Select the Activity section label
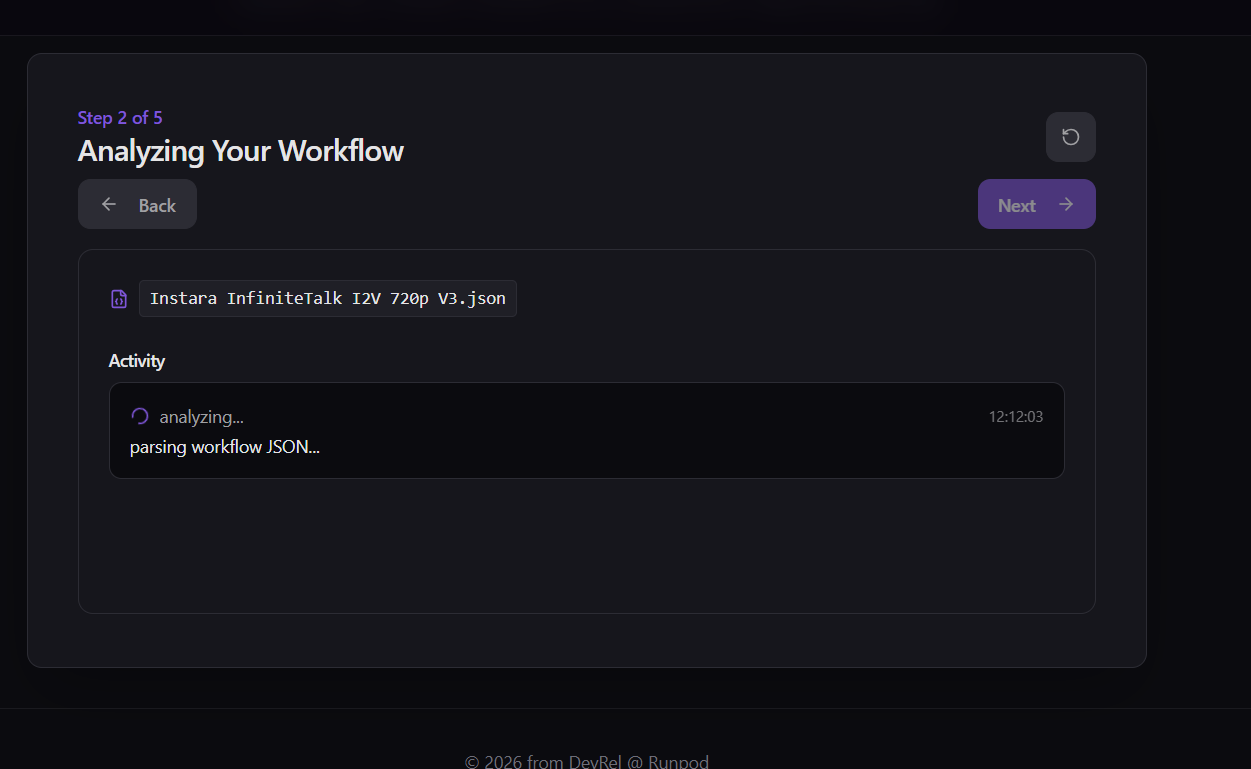1251x769 pixels. tap(136, 360)
